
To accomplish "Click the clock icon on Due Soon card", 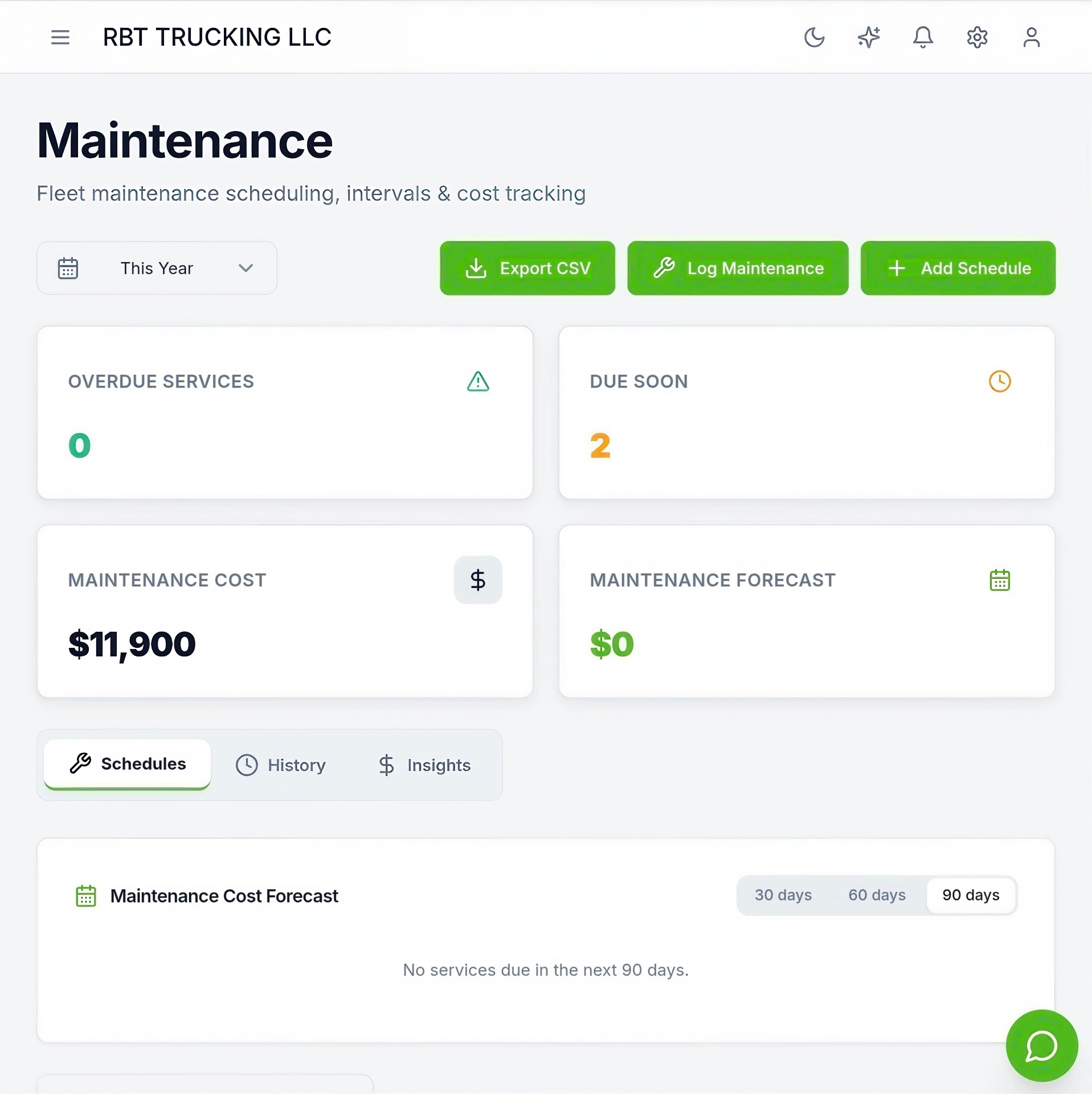I will [x=1000, y=381].
